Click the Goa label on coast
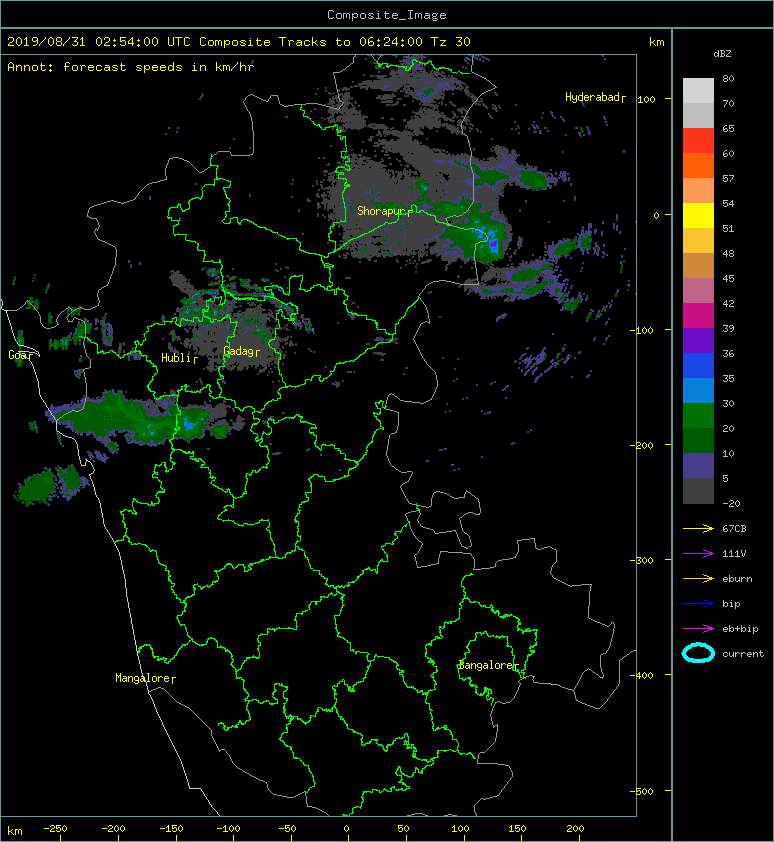The height and width of the screenshot is (842, 774). (20, 355)
